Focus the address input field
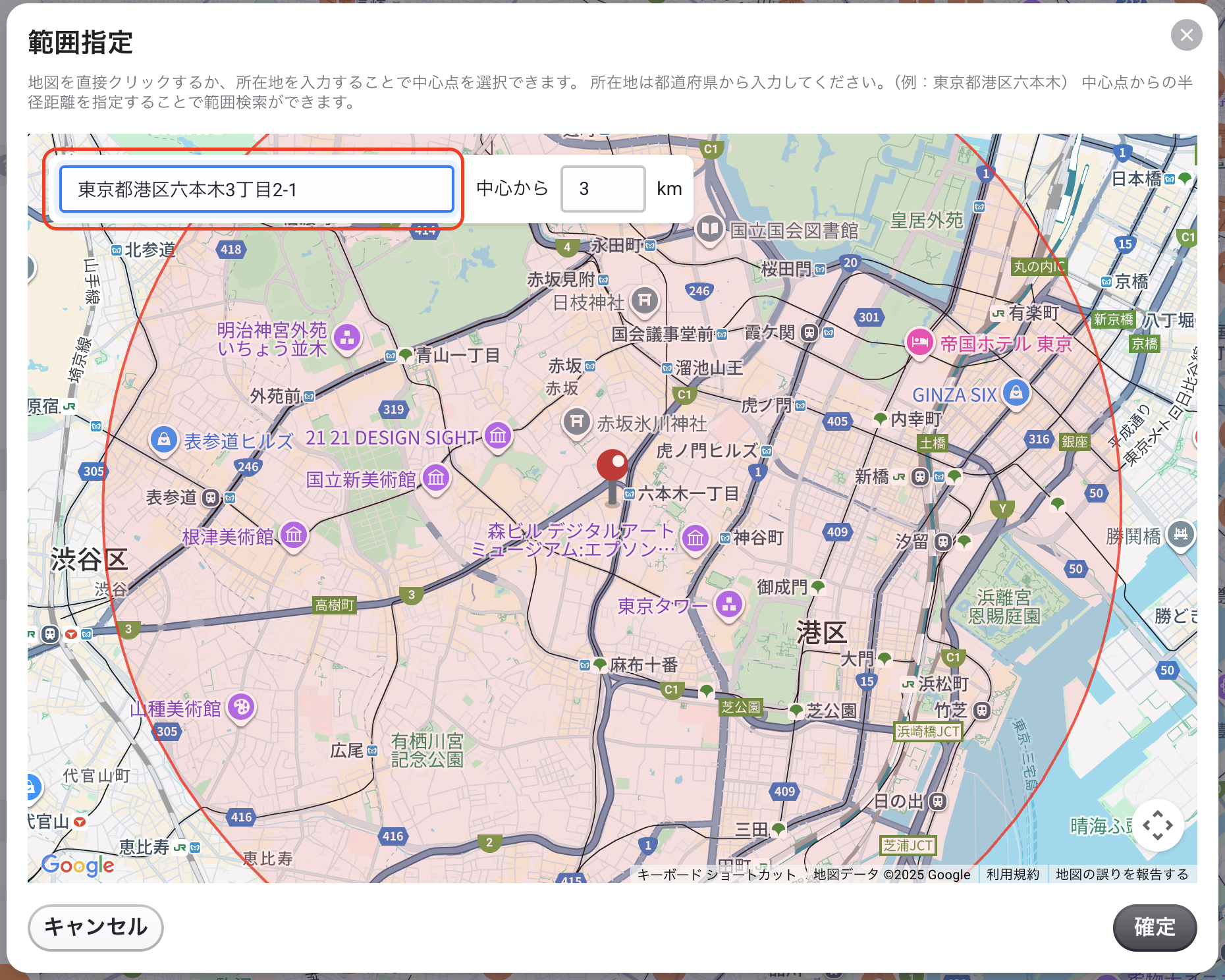Viewport: 1225px width, 980px height. click(x=256, y=189)
